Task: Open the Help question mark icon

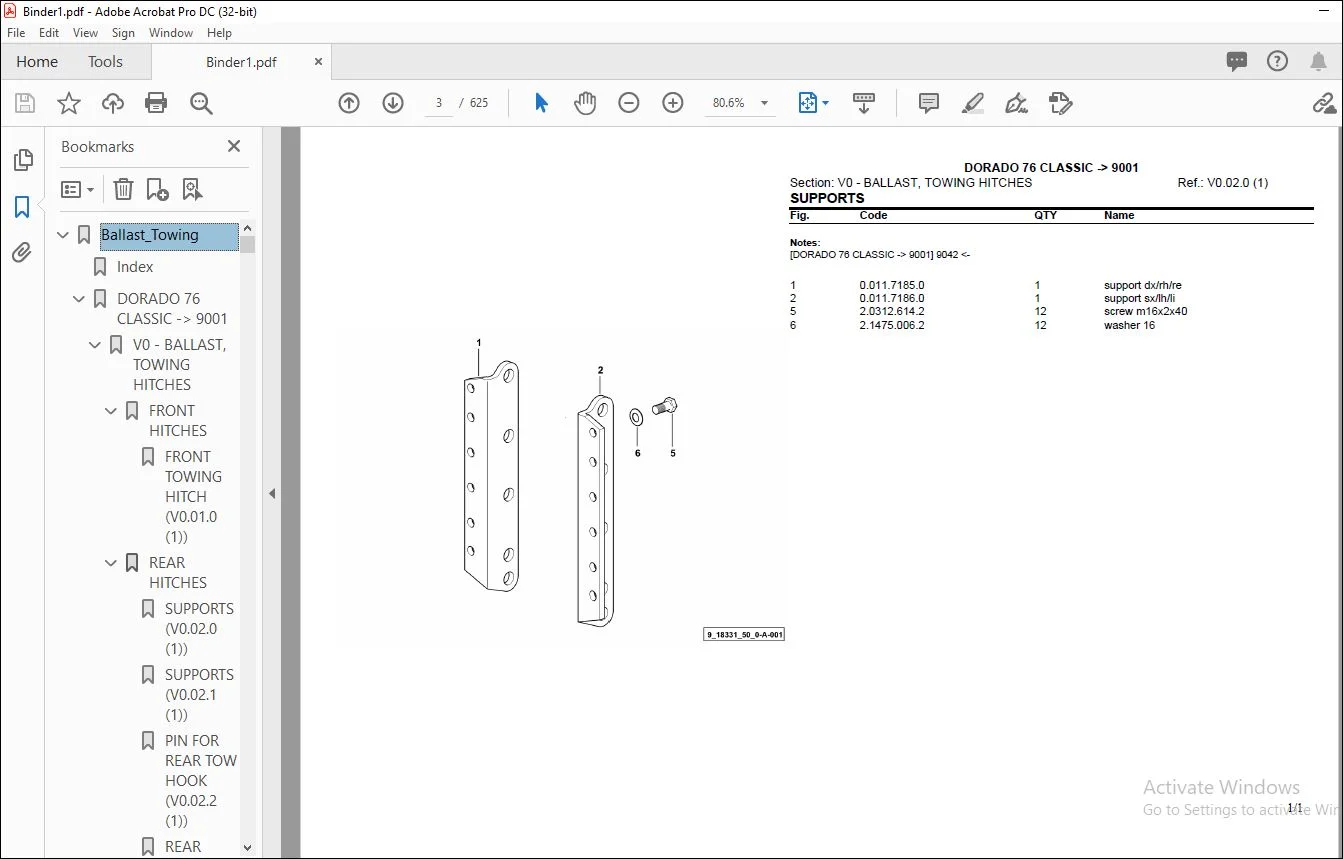Action: pos(1277,62)
